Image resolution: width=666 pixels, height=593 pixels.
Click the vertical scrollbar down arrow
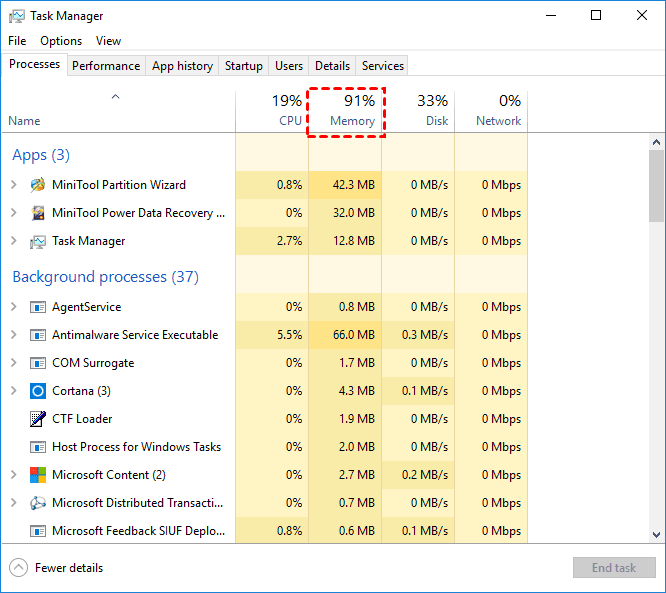(x=657, y=535)
